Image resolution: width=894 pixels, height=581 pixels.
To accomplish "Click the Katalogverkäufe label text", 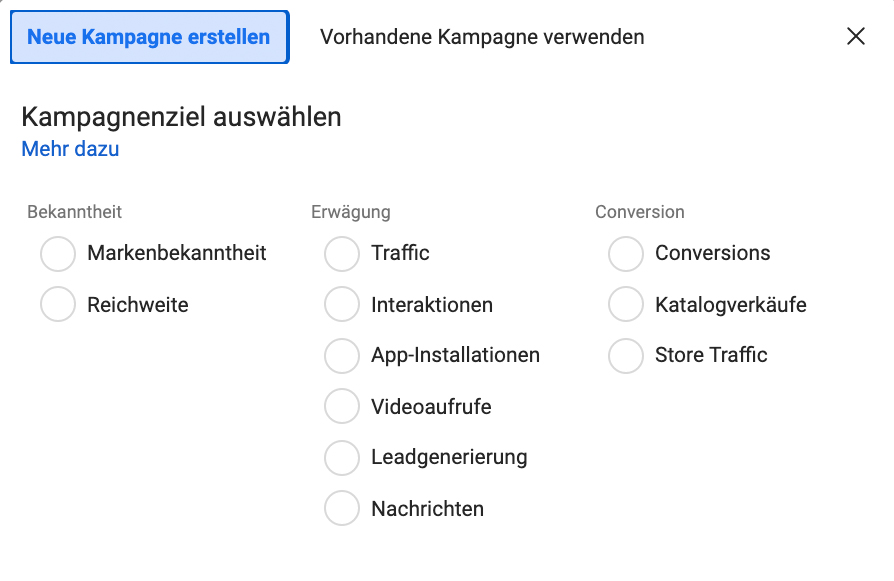I will click(x=730, y=305).
